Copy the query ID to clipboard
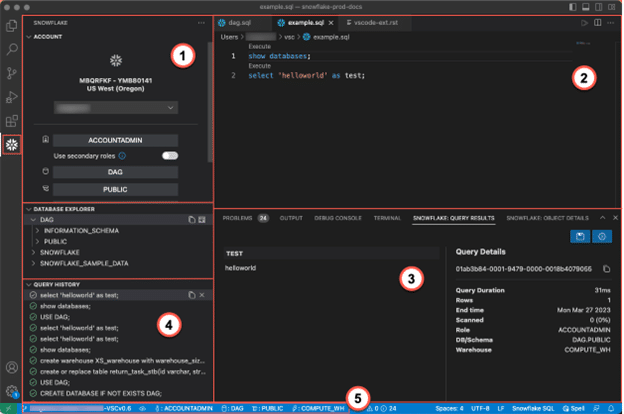This screenshot has height=414, width=624. [606, 269]
